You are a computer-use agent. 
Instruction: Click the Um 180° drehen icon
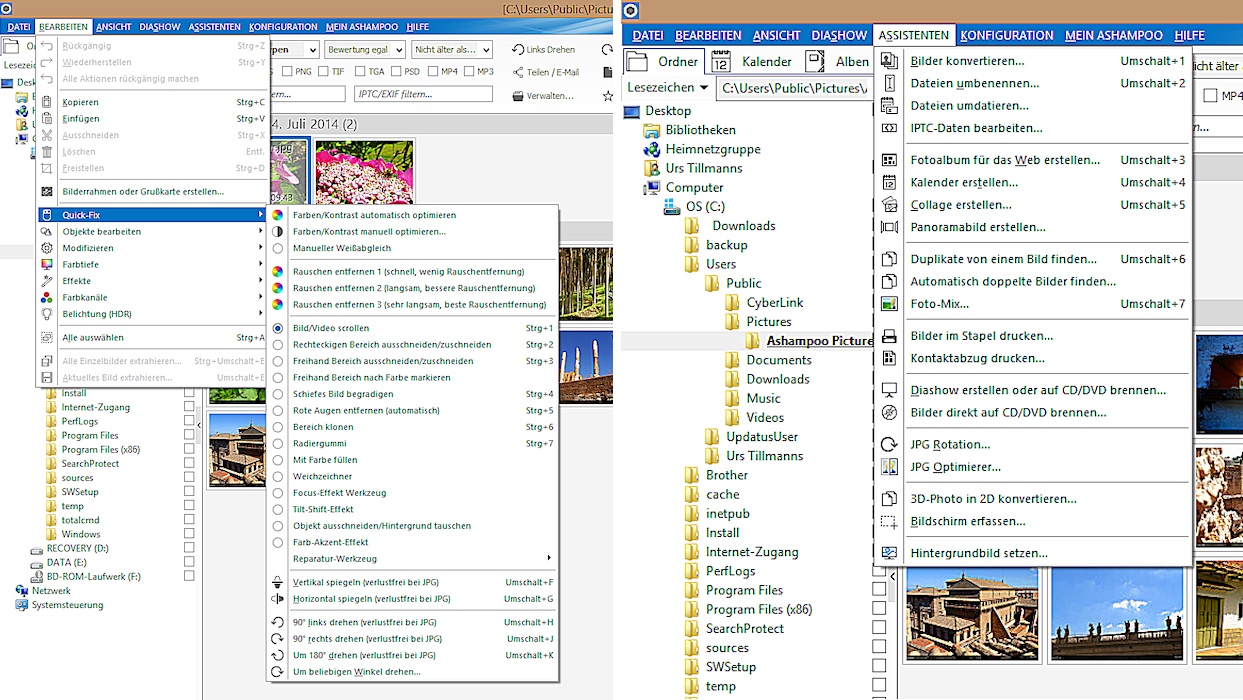(278, 655)
